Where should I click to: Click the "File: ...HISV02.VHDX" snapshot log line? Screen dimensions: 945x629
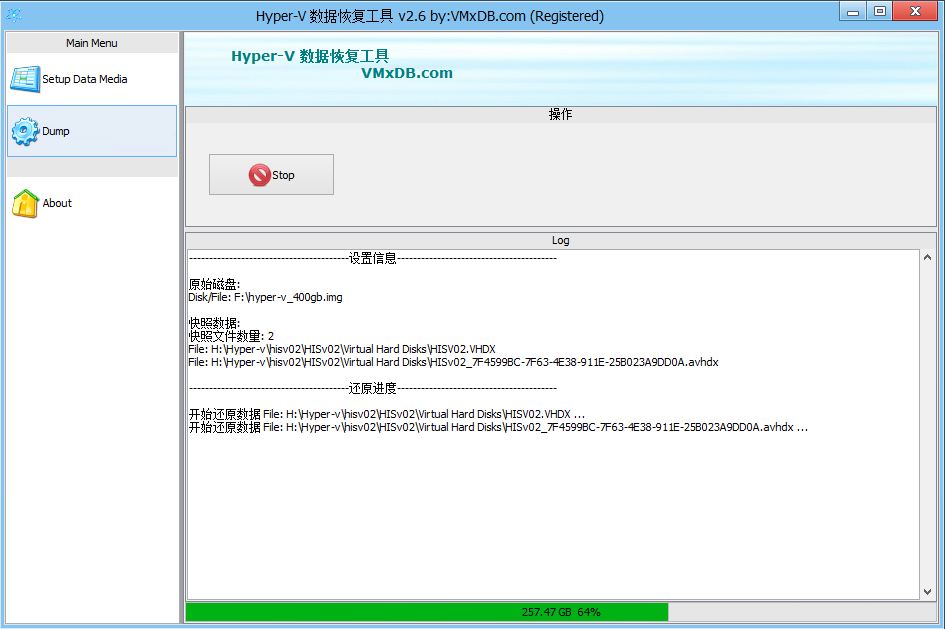[x=342, y=349]
